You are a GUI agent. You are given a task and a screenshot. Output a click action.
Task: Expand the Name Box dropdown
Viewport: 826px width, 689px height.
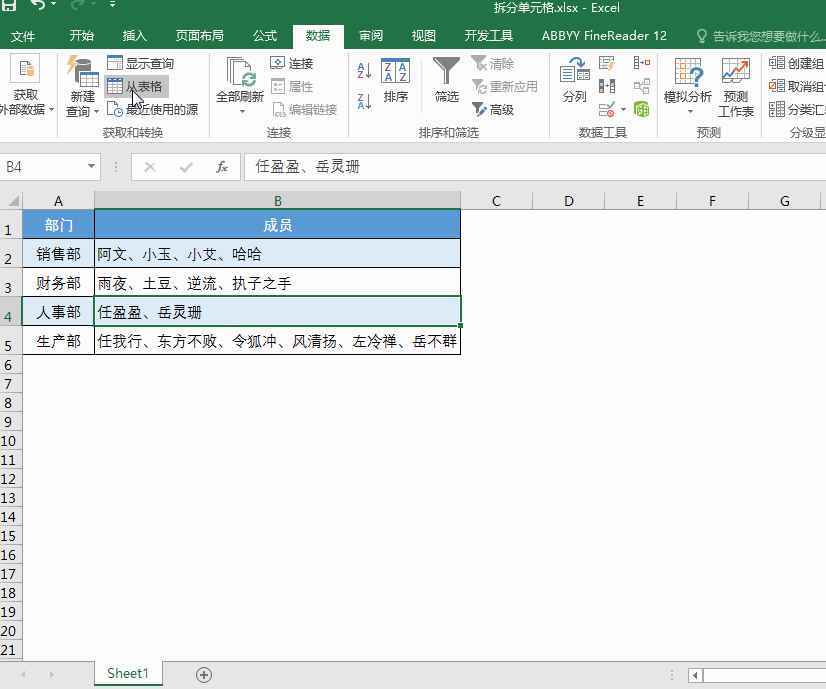[x=92, y=167]
